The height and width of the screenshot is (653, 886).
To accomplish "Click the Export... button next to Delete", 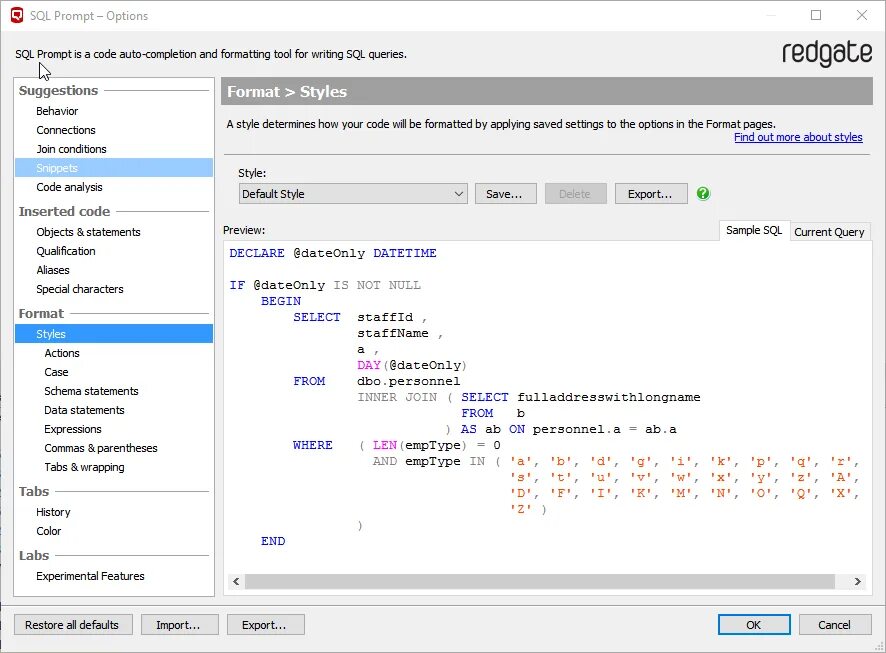I will pos(651,194).
